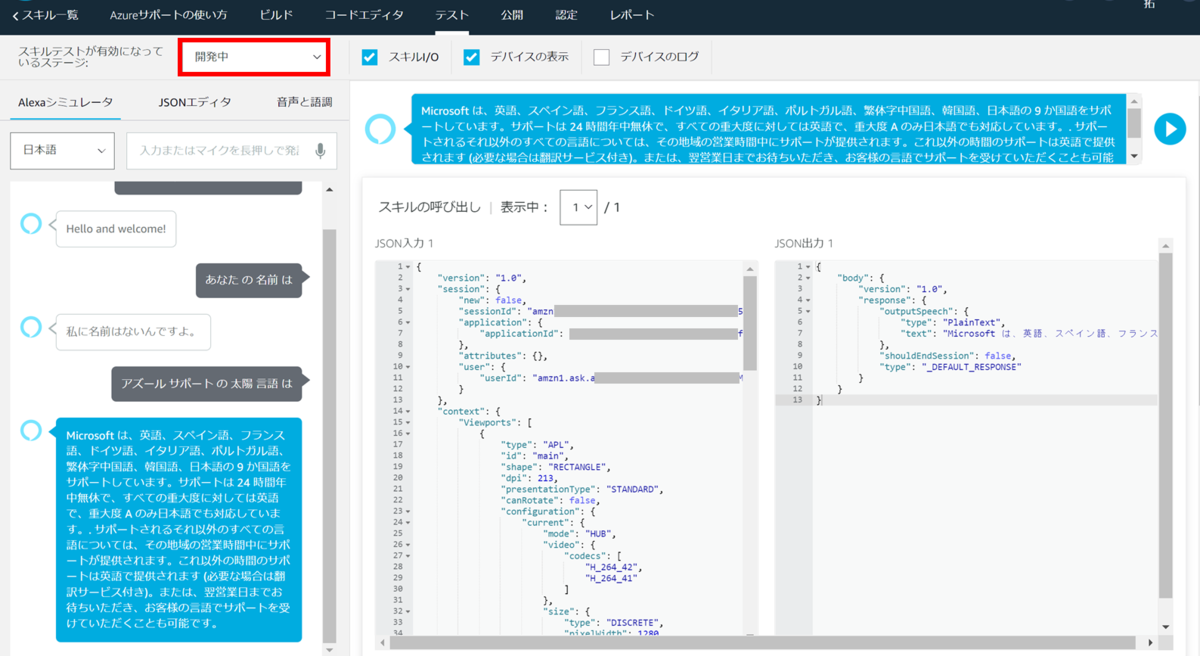Collapse "configuration" at JSON input line 23
This screenshot has height=656, width=1200.
pyautogui.click(x=408, y=511)
